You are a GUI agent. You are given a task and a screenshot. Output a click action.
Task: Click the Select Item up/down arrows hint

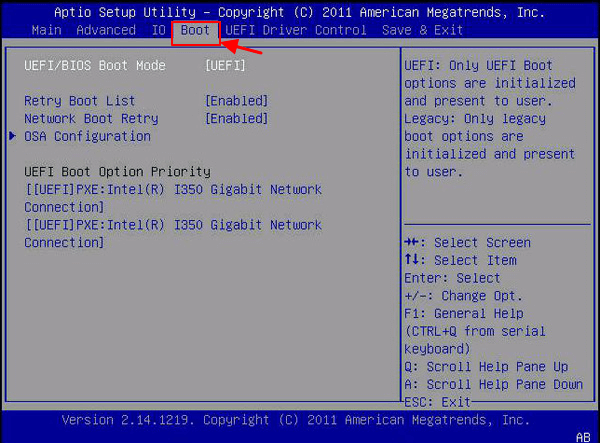(460, 261)
